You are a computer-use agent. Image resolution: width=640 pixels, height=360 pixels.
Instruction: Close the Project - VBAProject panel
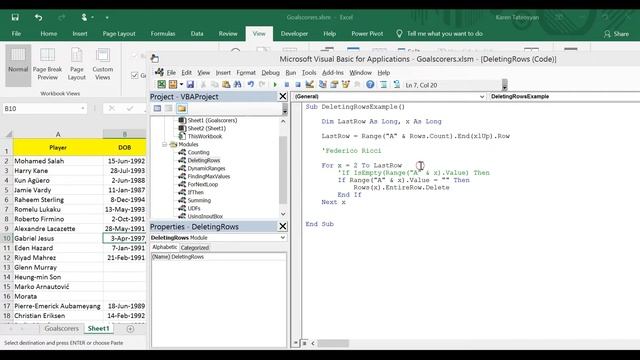point(282,96)
